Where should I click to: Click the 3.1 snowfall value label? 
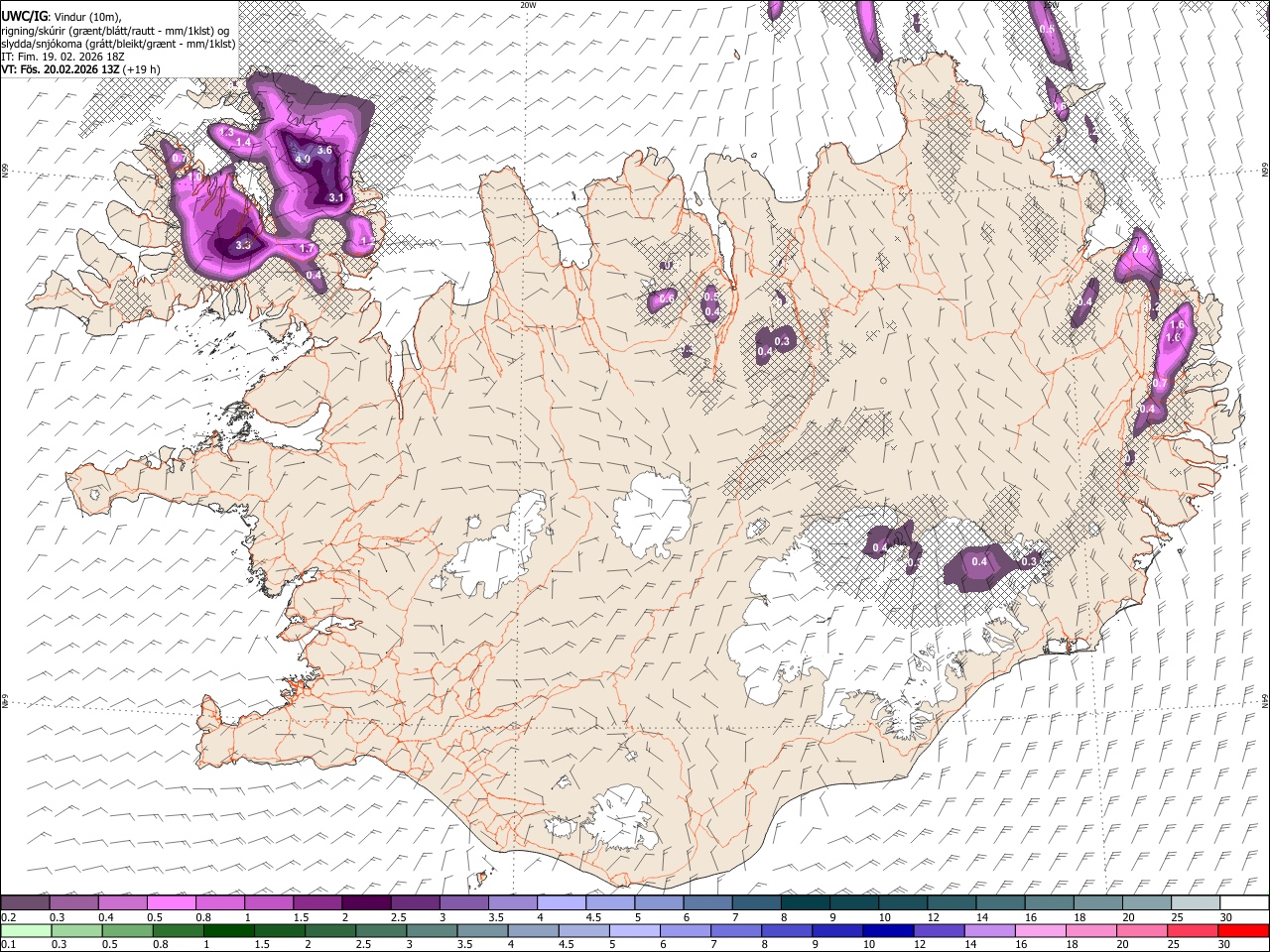335,197
